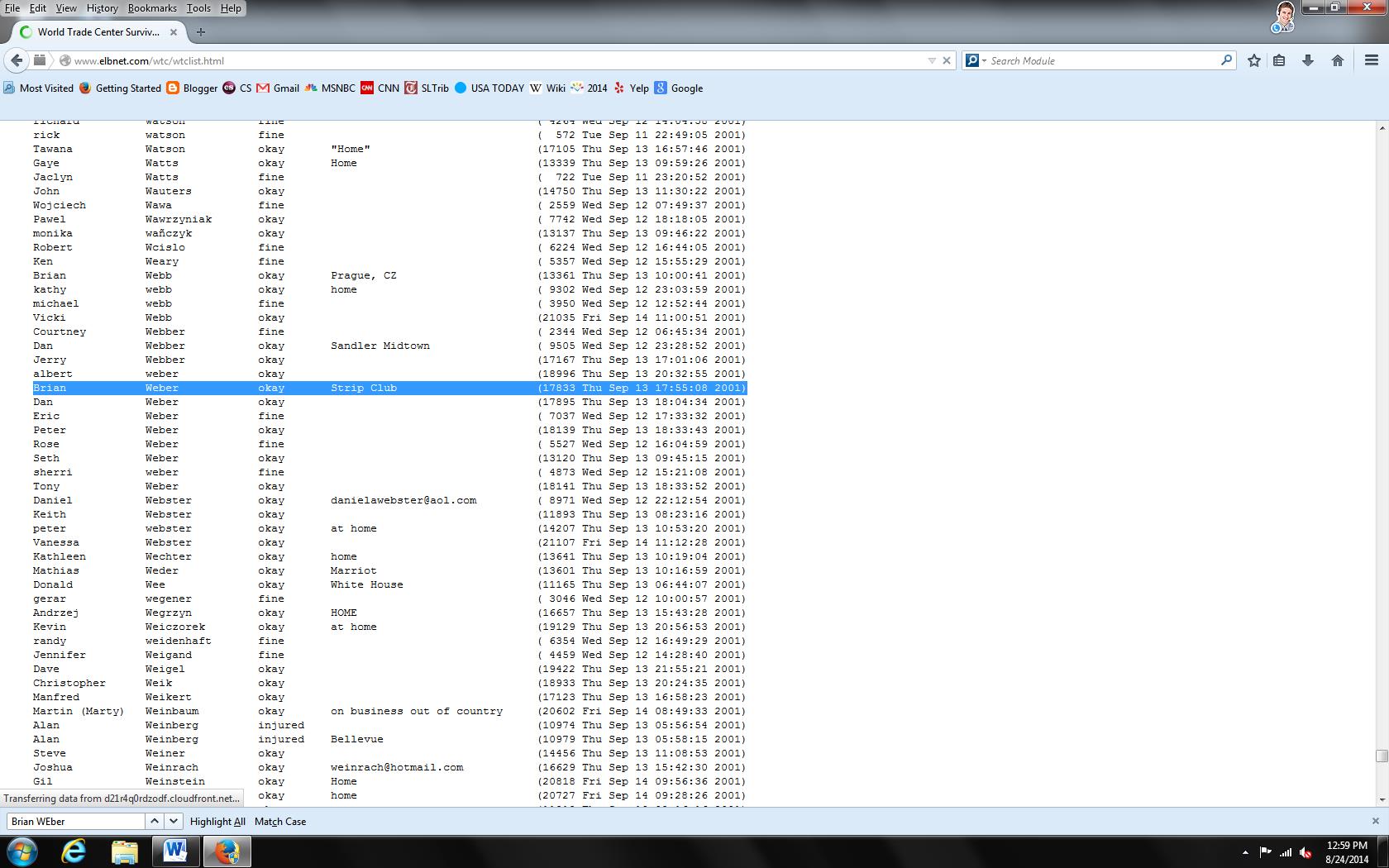Click inside the find bar text field
Viewport: 1389px width, 868px height.
point(74,821)
